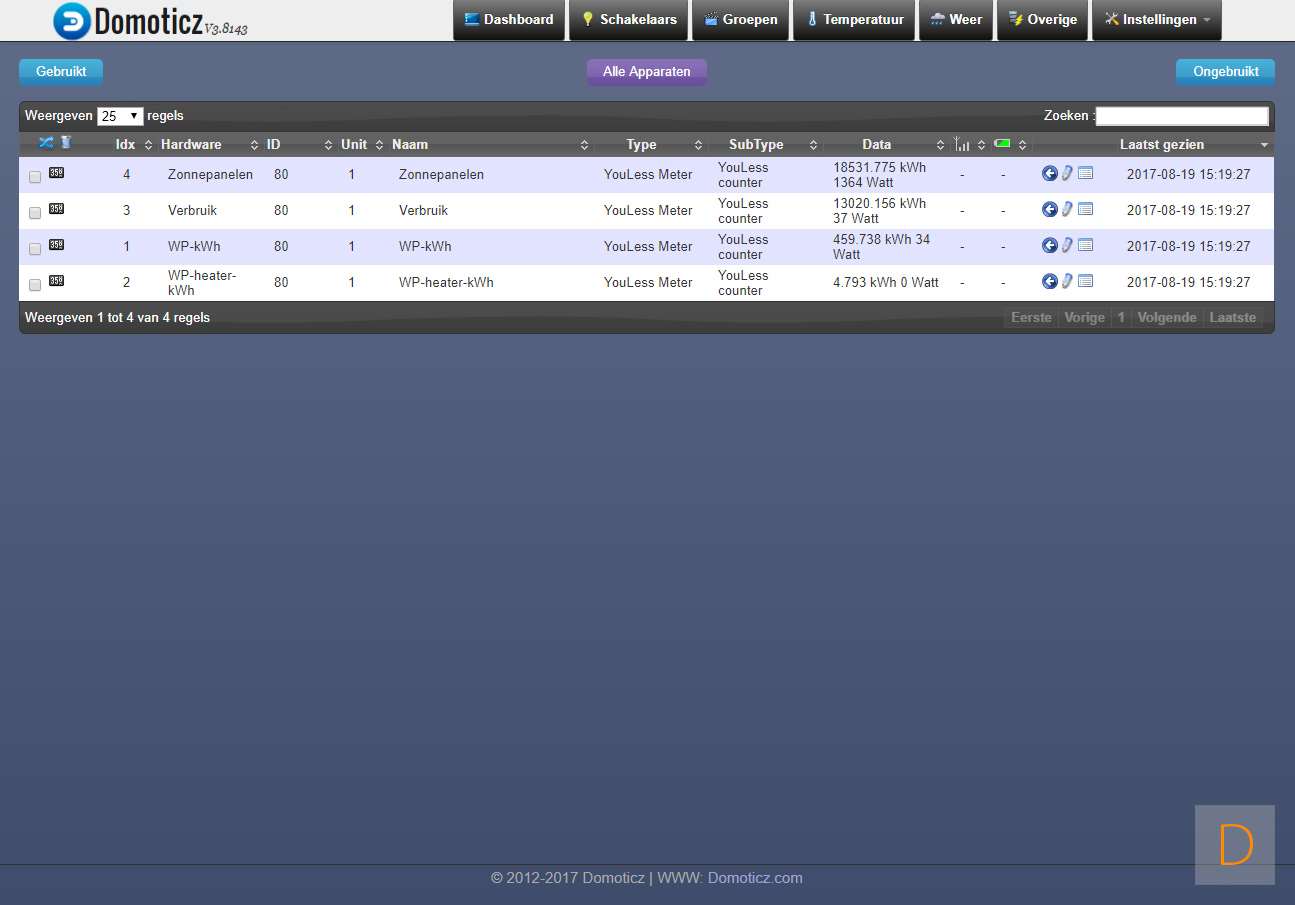The height and width of the screenshot is (905, 1295).
Task: Tick the checkbox for WP-heater-kWh row
Action: pyautogui.click(x=35, y=285)
